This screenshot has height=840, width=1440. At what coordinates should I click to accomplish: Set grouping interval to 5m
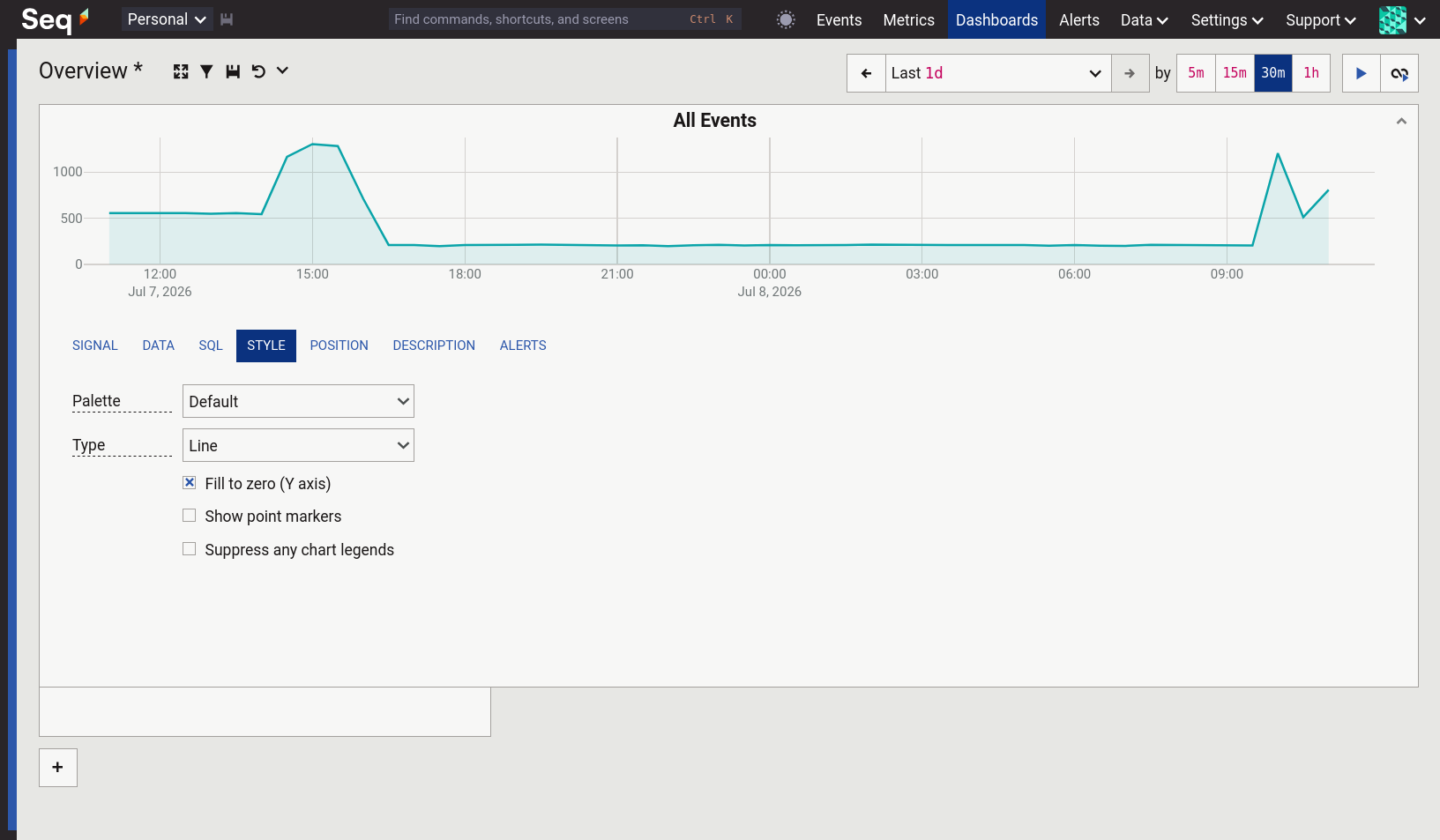(1196, 73)
